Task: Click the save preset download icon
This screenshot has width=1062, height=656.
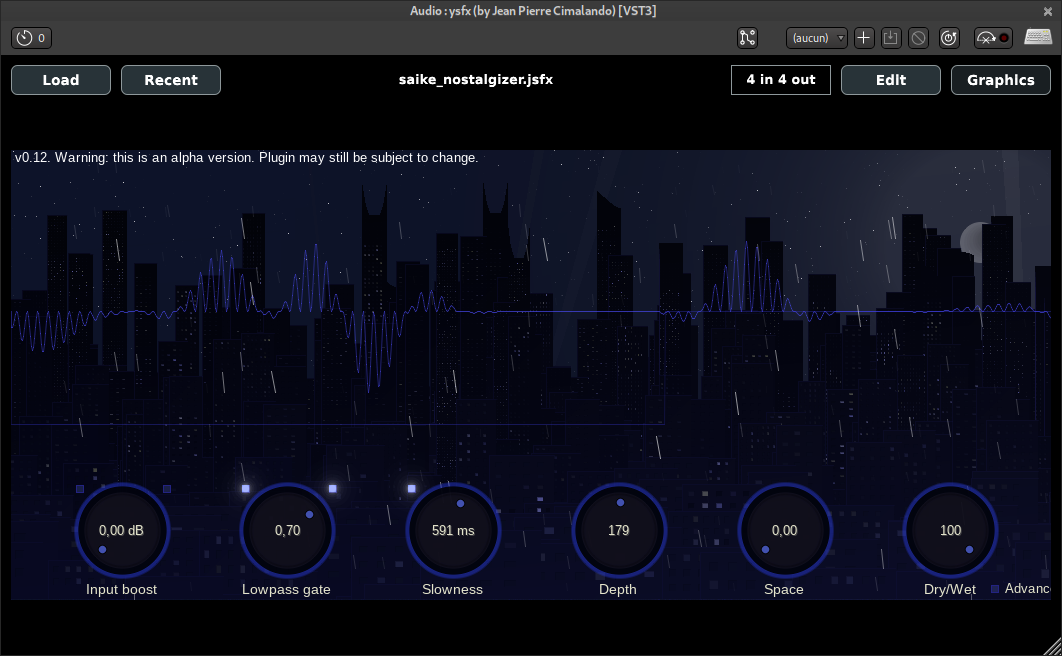Action: click(891, 38)
